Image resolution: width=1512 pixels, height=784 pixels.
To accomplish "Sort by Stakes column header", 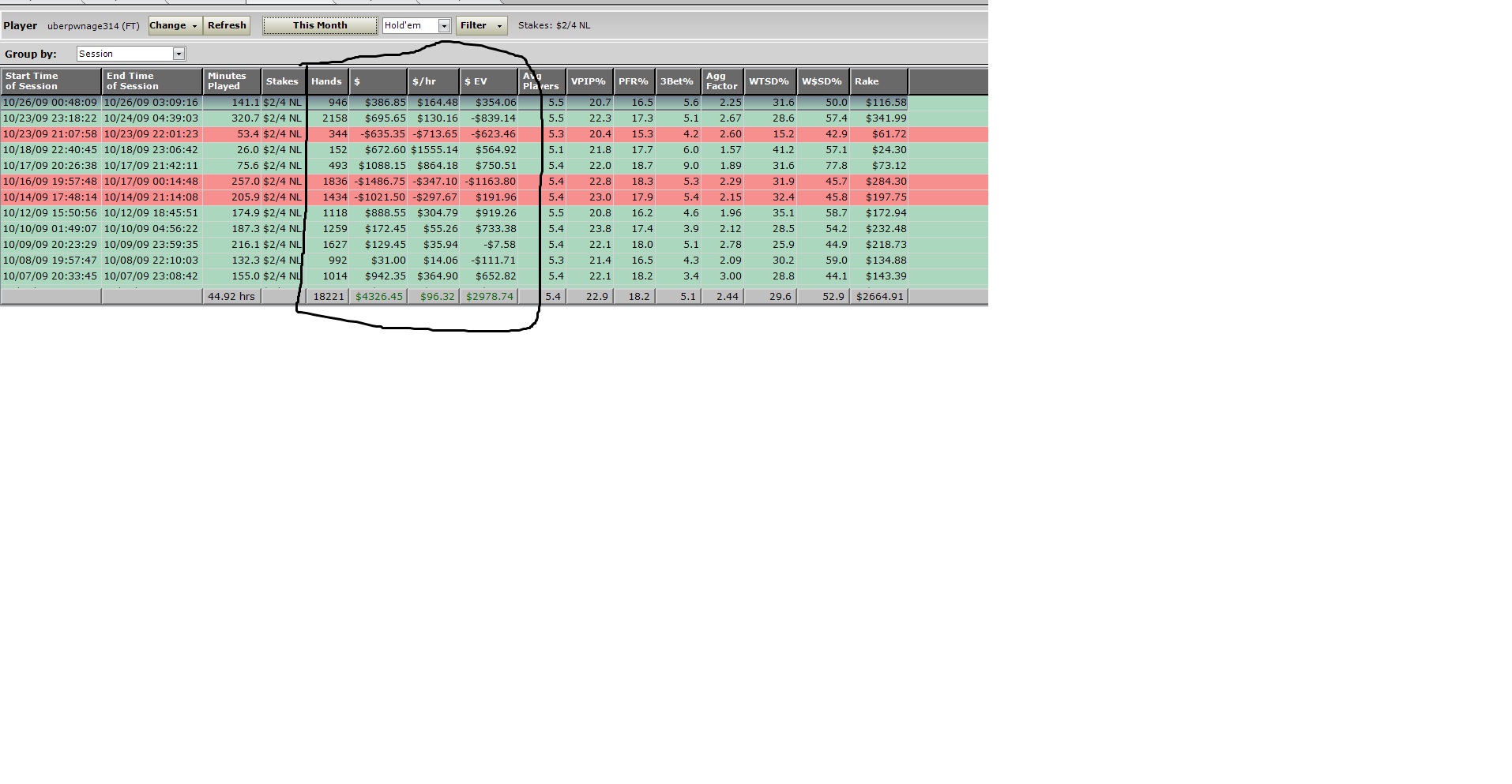I will pyautogui.click(x=282, y=81).
